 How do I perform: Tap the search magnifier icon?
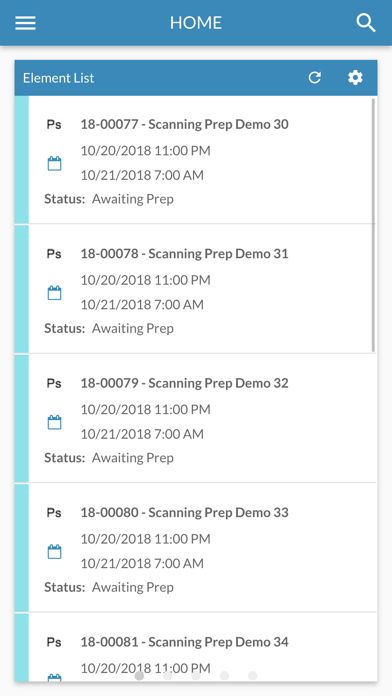click(366, 23)
